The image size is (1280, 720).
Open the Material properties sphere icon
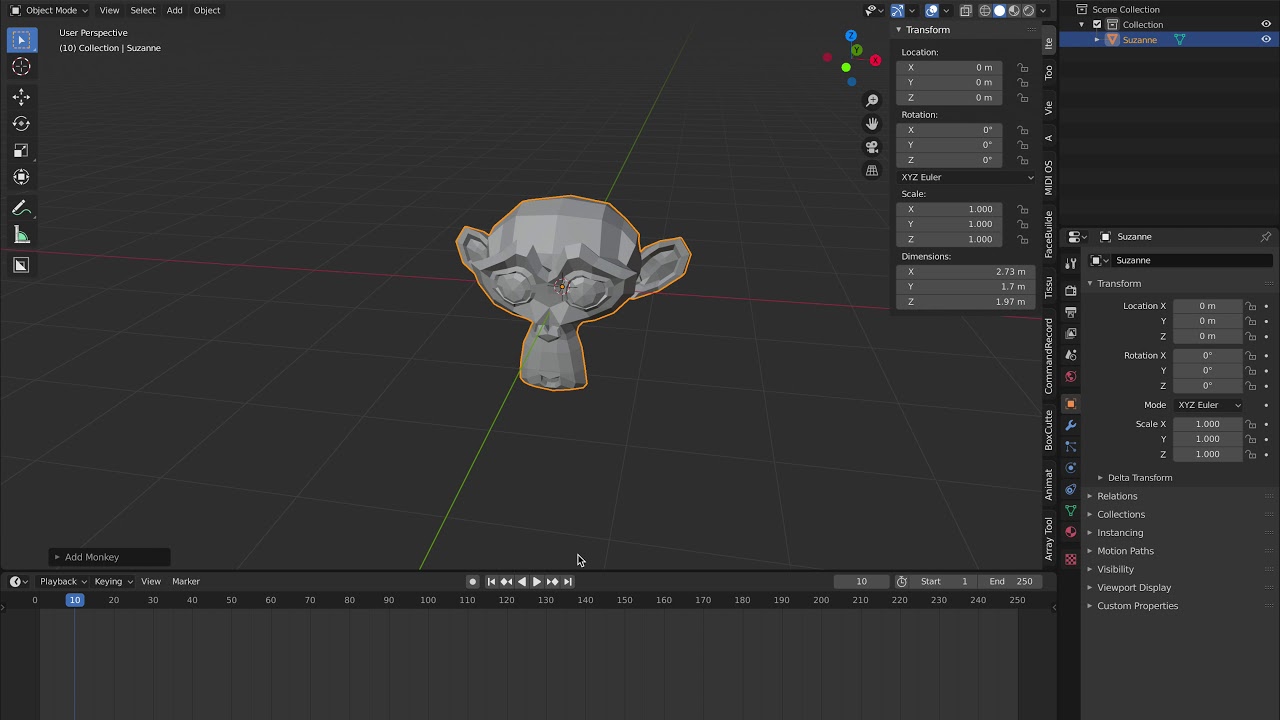click(1070, 532)
